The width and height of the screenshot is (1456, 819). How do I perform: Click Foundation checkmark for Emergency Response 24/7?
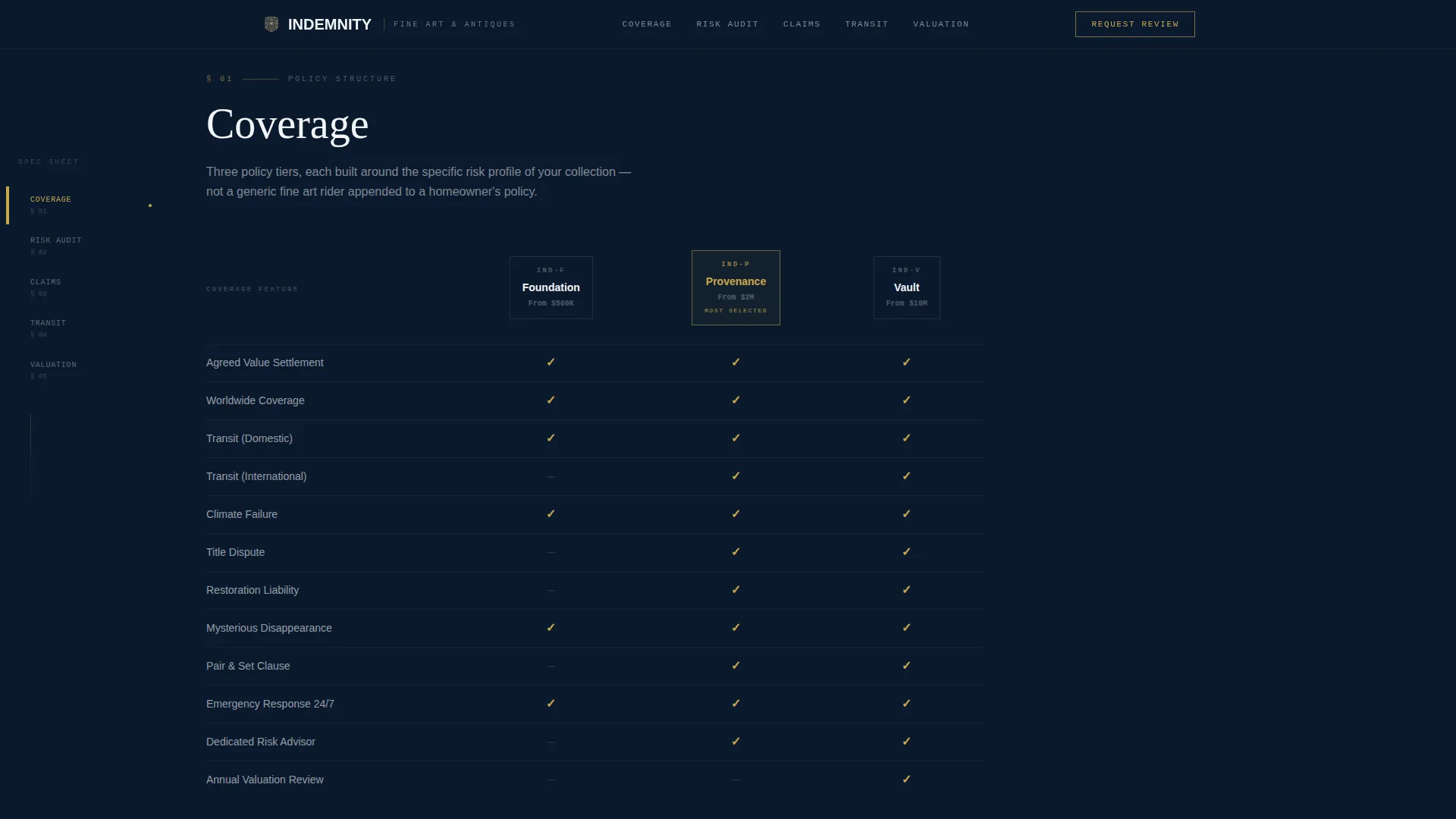tap(551, 704)
